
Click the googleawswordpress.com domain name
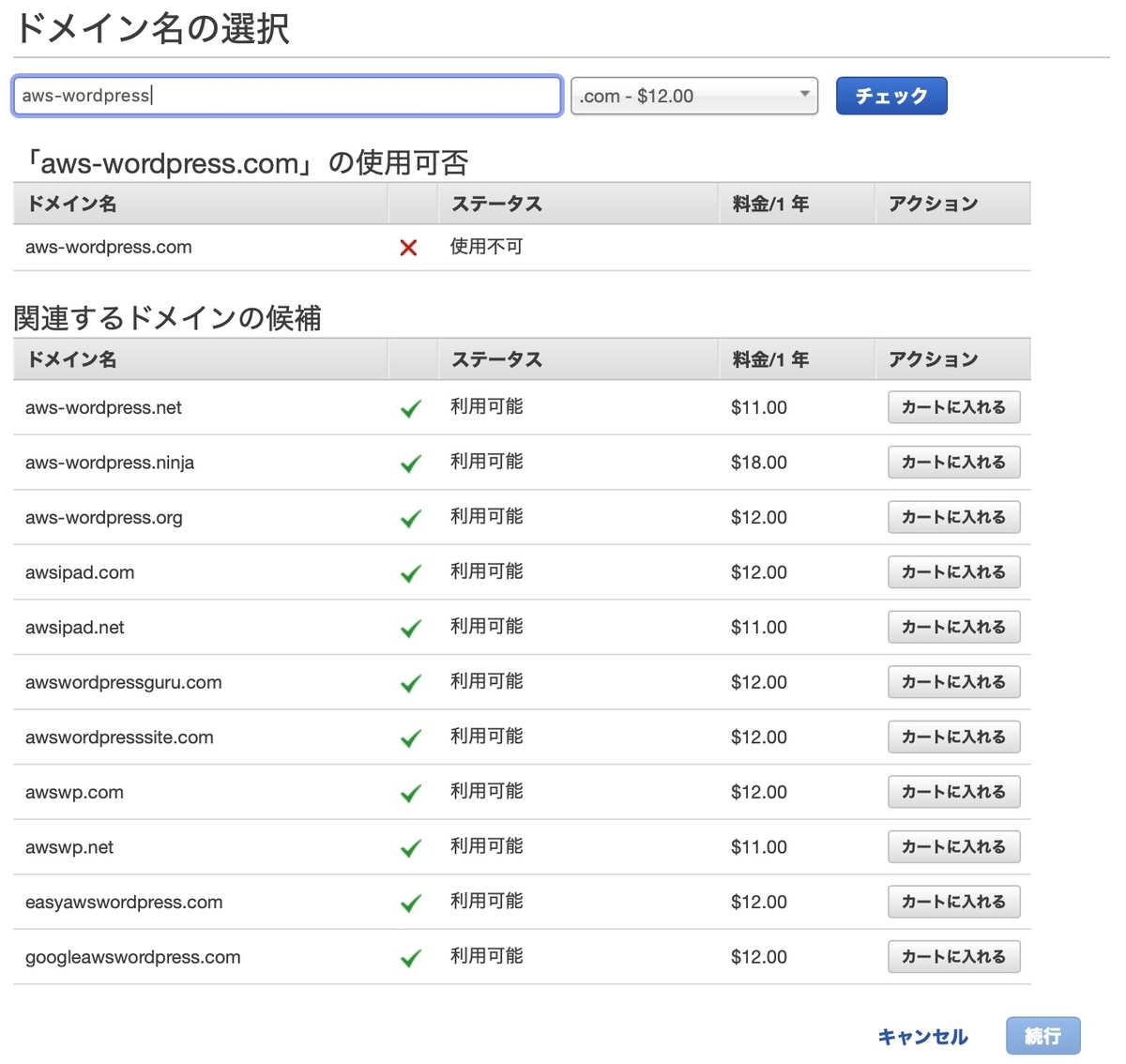133,957
